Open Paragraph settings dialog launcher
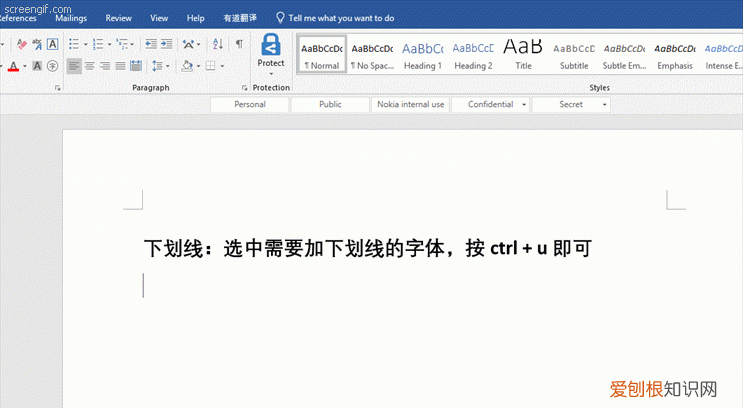The width and height of the screenshot is (743, 408). [x=245, y=88]
